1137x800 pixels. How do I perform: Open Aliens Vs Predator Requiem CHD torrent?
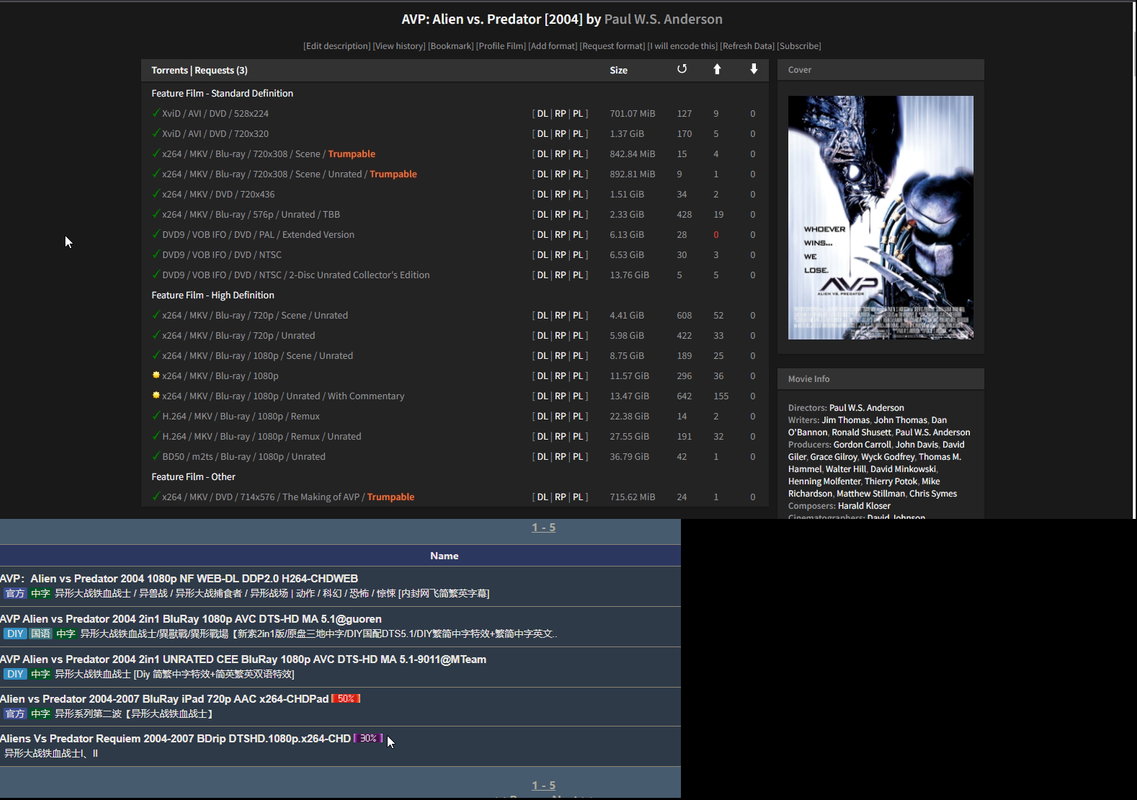pos(175,738)
